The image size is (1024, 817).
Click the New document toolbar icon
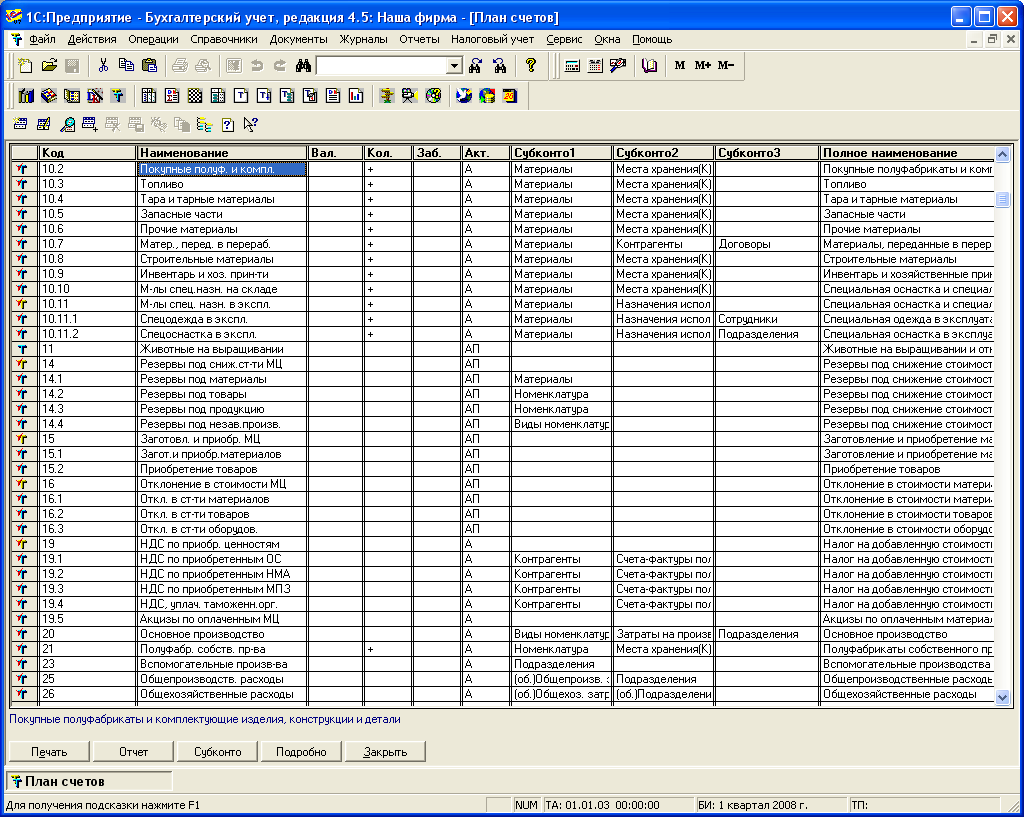(25, 65)
